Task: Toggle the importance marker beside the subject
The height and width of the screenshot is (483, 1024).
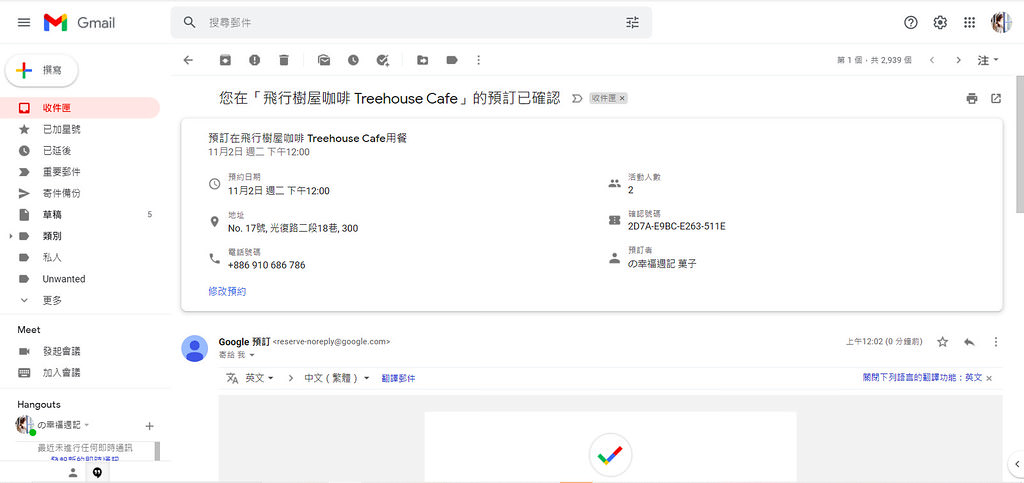Action: pos(577,99)
